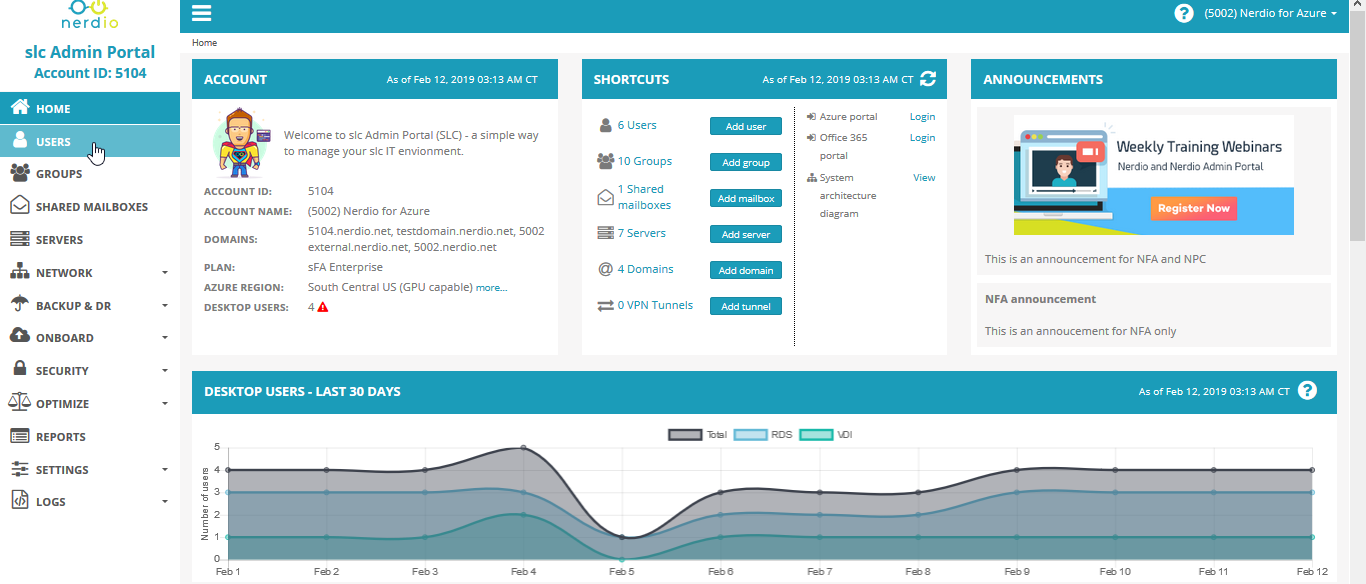Viewport: 1366px width, 584px height.
Task: Click the Users person icon in sidebar
Action: tap(19, 141)
